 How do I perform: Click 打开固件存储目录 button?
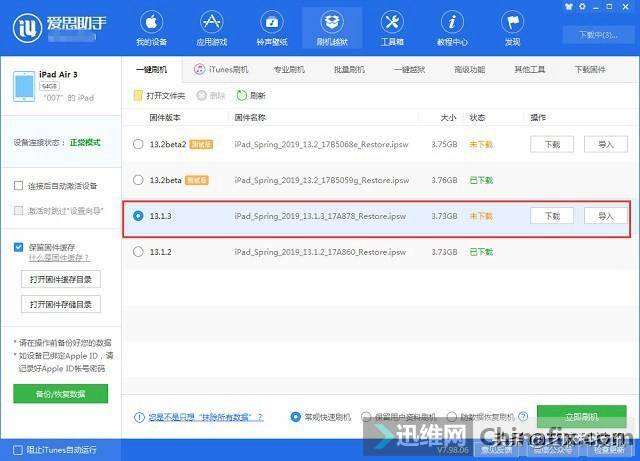point(61,305)
